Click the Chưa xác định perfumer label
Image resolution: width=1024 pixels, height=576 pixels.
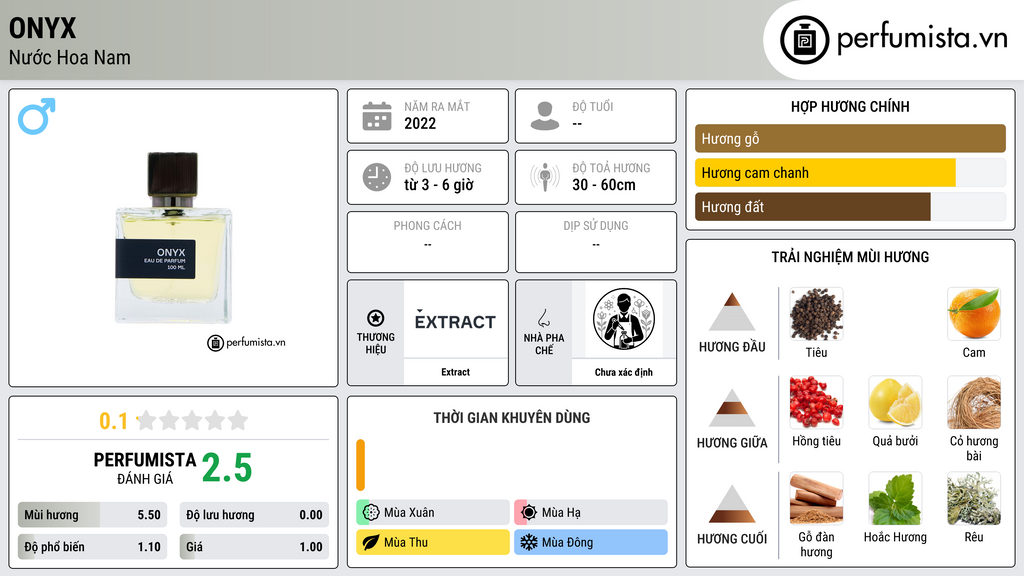(624, 372)
